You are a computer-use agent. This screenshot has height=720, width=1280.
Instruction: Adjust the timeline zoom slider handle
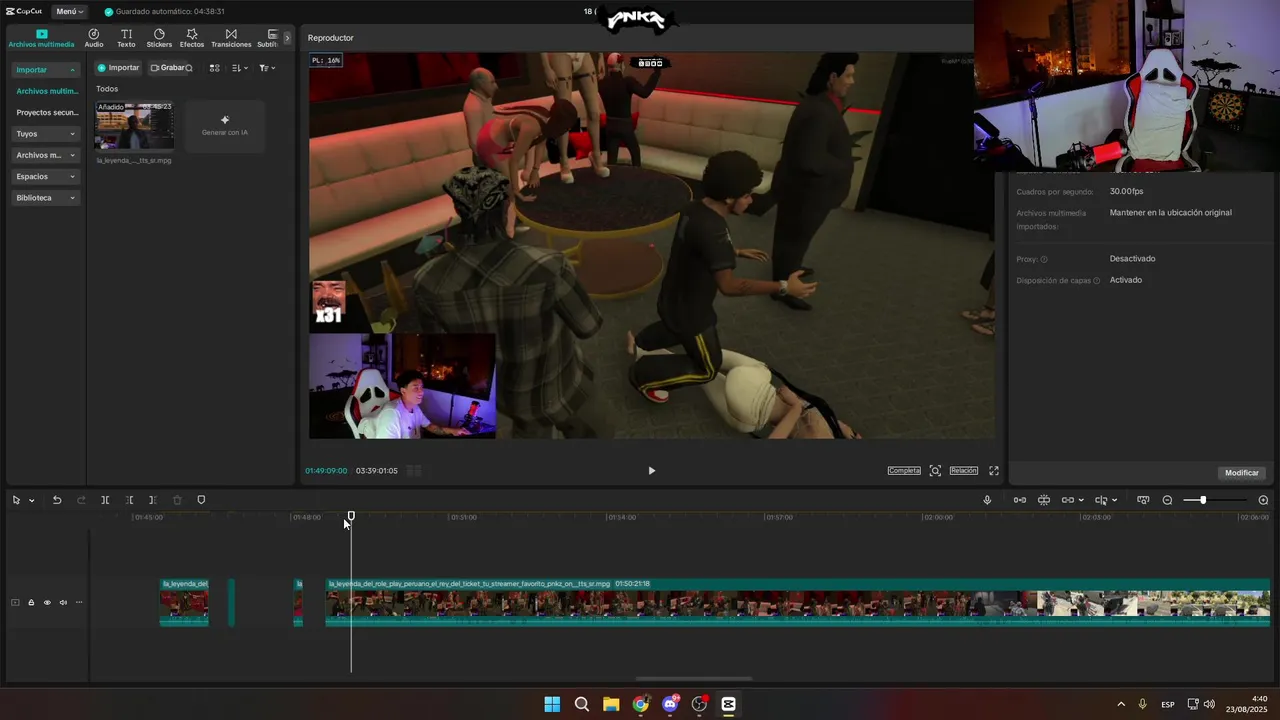(x=1203, y=500)
